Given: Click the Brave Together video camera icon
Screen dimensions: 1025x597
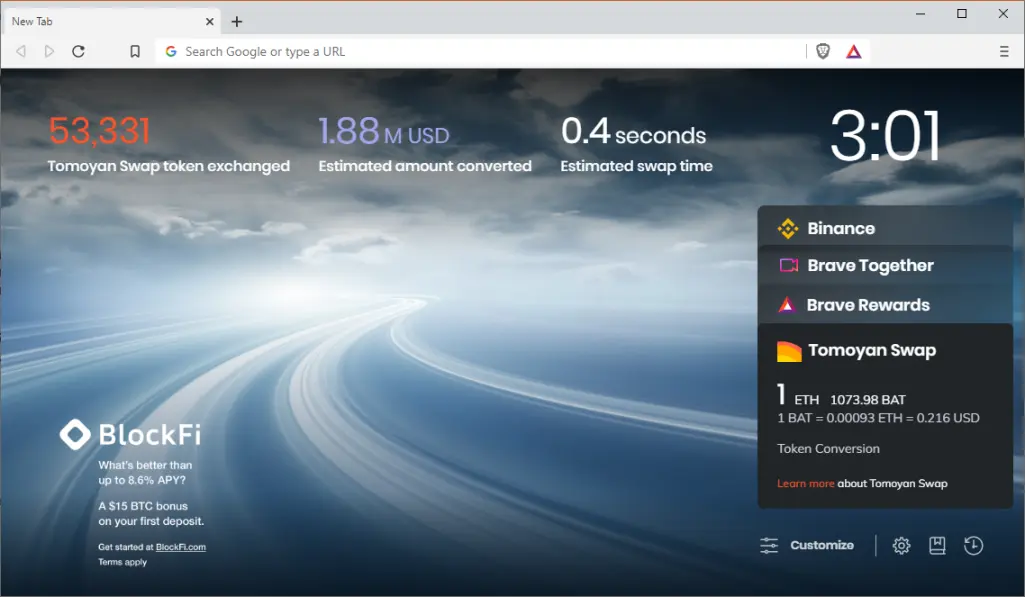Looking at the screenshot, I should point(788,265).
